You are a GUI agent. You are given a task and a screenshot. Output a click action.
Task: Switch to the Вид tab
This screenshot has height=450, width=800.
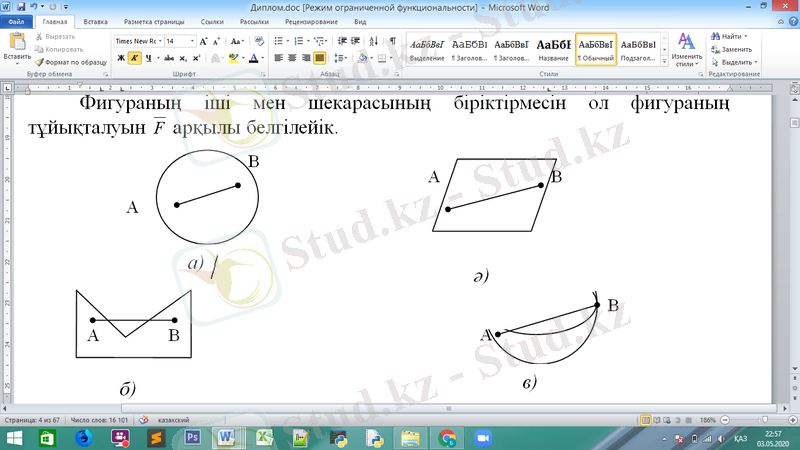coord(360,22)
